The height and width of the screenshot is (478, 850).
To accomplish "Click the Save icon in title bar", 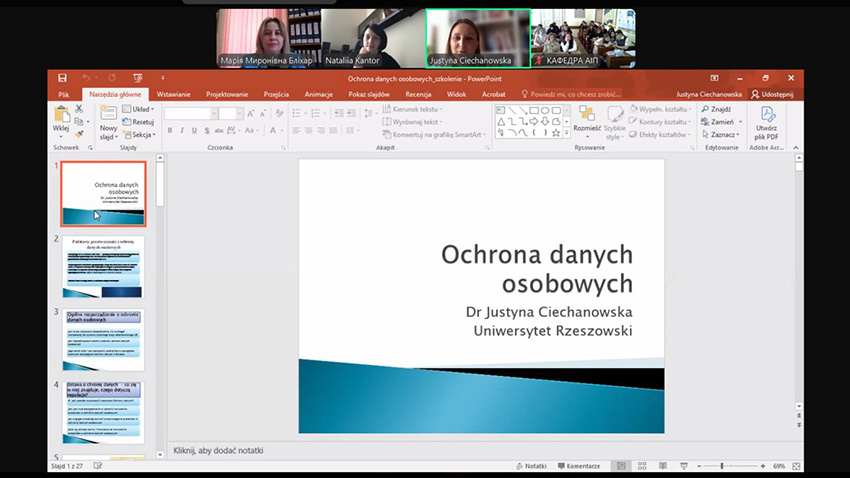I will pyautogui.click(x=62, y=78).
